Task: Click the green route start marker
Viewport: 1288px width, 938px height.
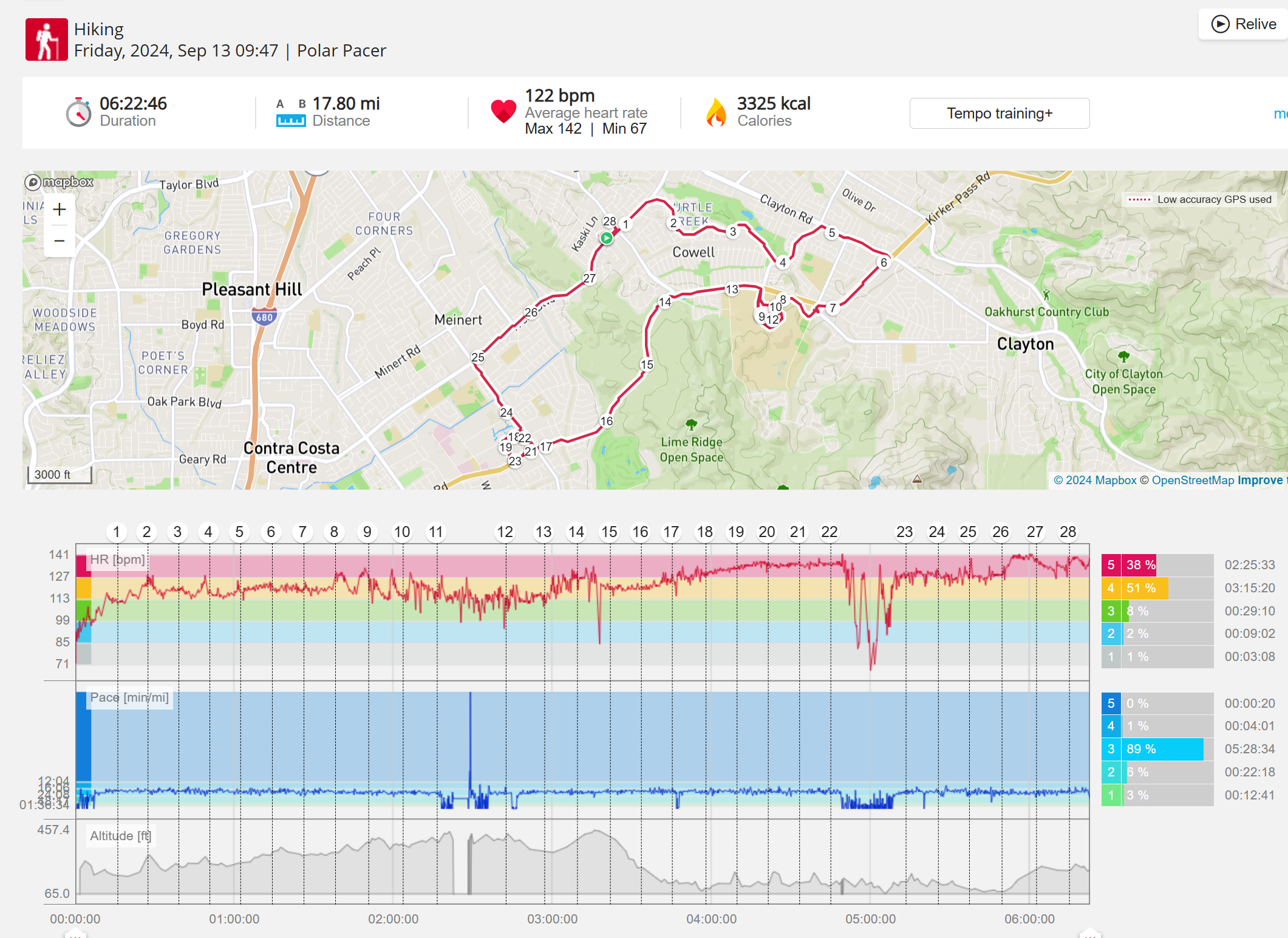Action: pos(606,238)
